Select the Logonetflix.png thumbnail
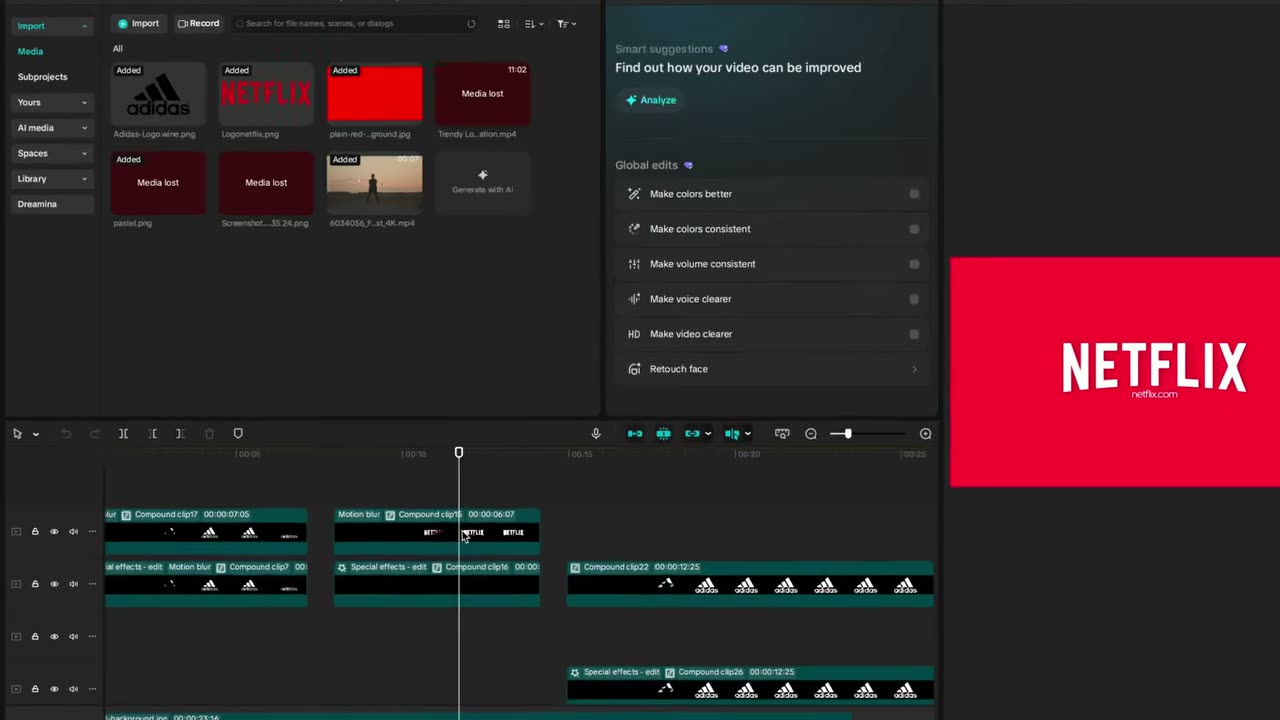 [x=266, y=93]
